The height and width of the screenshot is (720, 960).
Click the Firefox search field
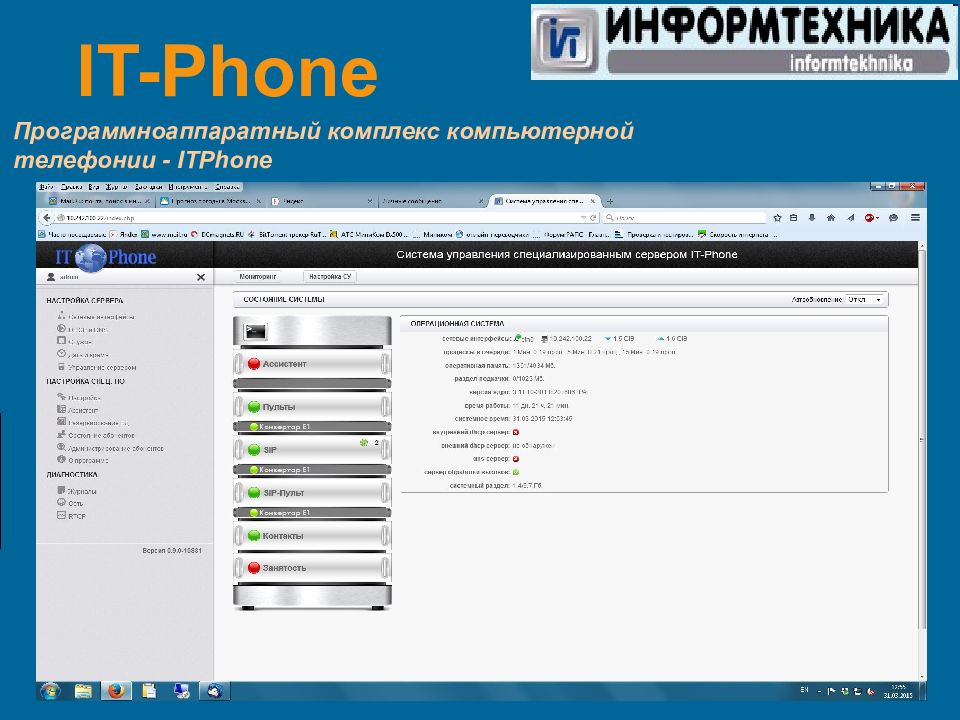[684, 217]
